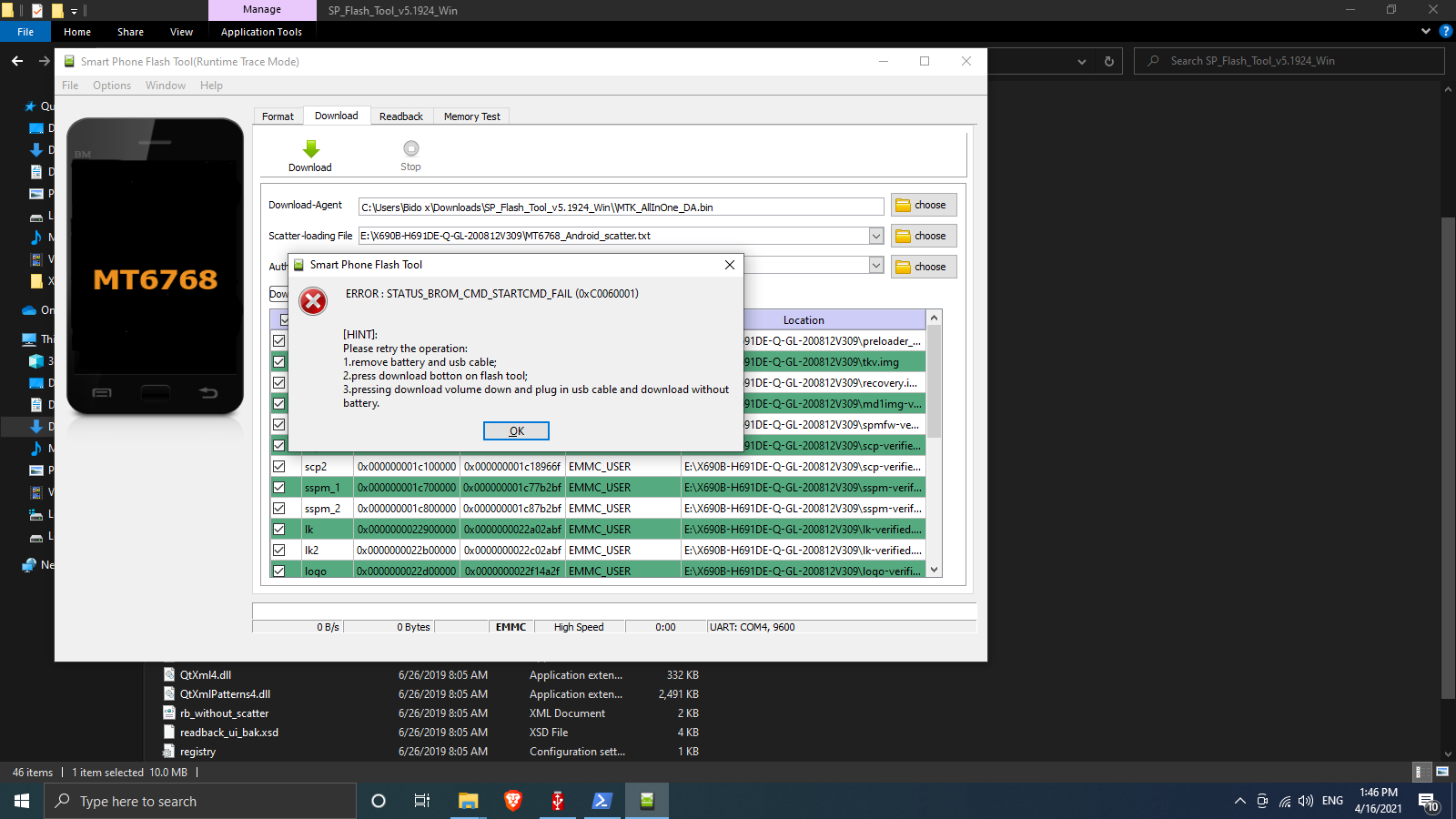Click OK in the error dialog
The height and width of the screenshot is (819, 1456).
tap(516, 431)
